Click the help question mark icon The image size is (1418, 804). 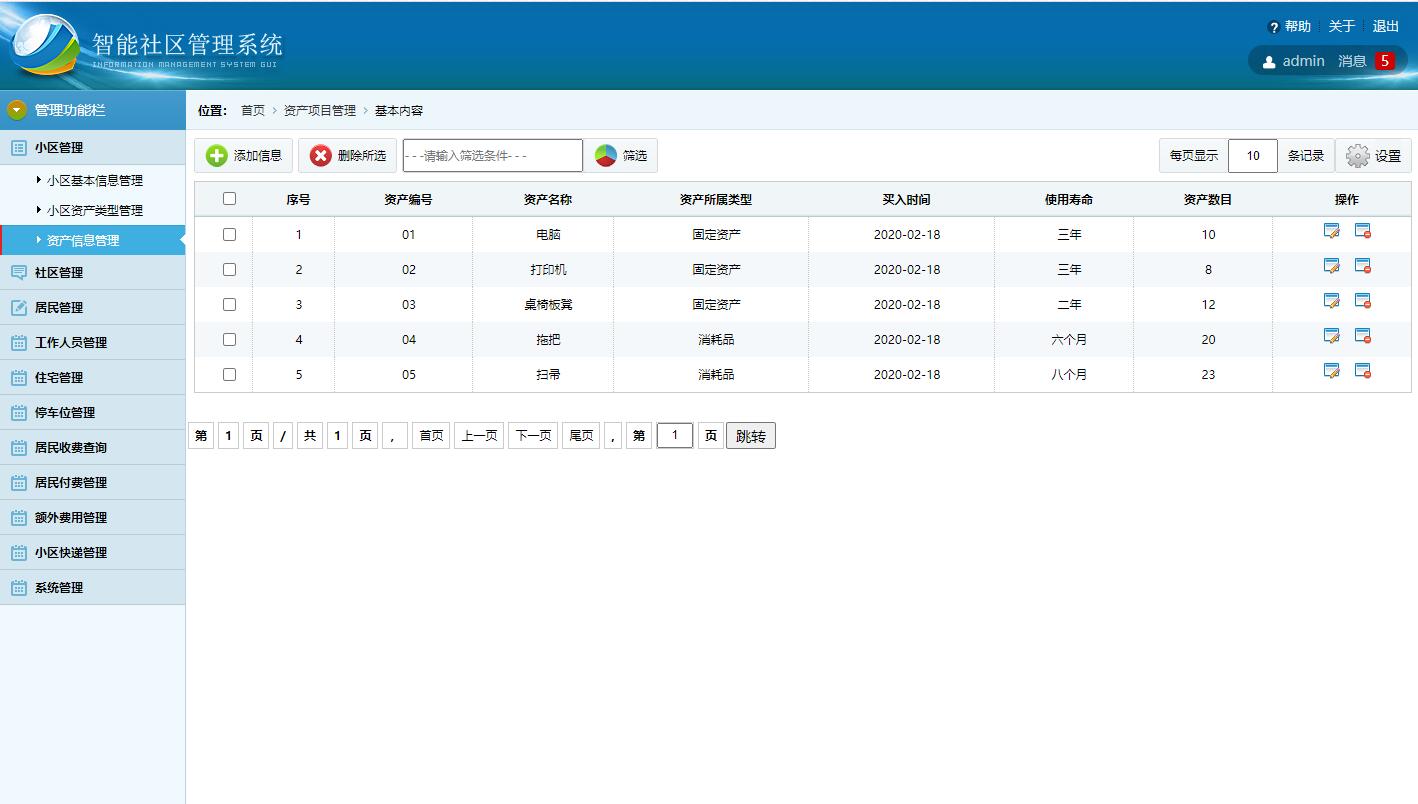coord(1273,28)
